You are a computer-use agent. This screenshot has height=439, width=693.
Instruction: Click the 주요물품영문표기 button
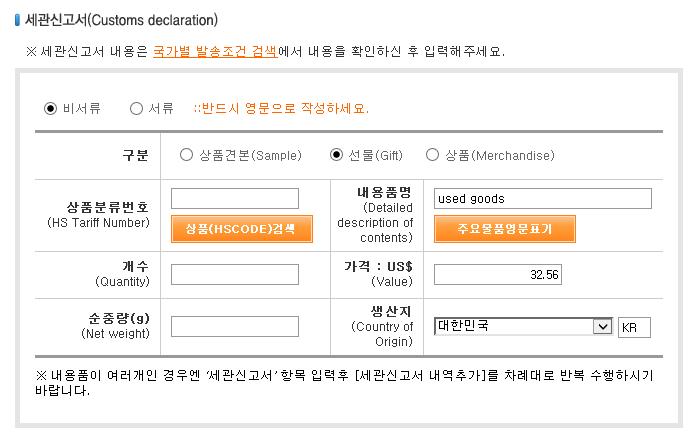coord(505,229)
